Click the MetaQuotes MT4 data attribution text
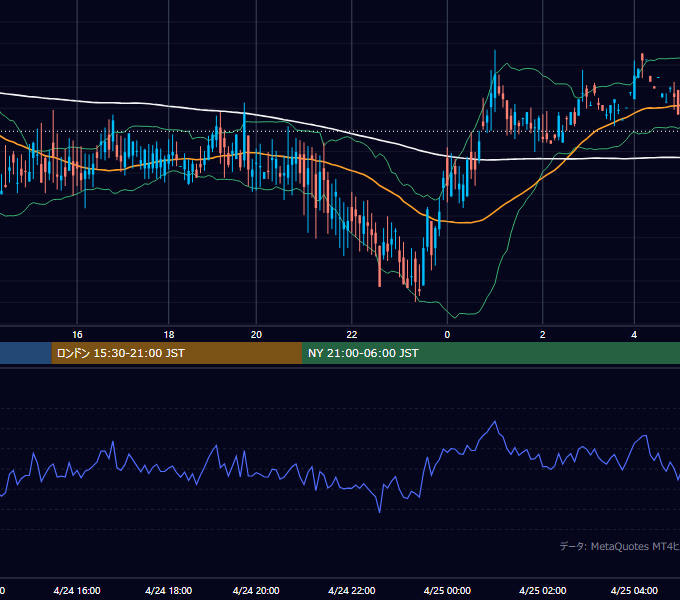Viewport: 680px width, 600px height. pos(620,546)
